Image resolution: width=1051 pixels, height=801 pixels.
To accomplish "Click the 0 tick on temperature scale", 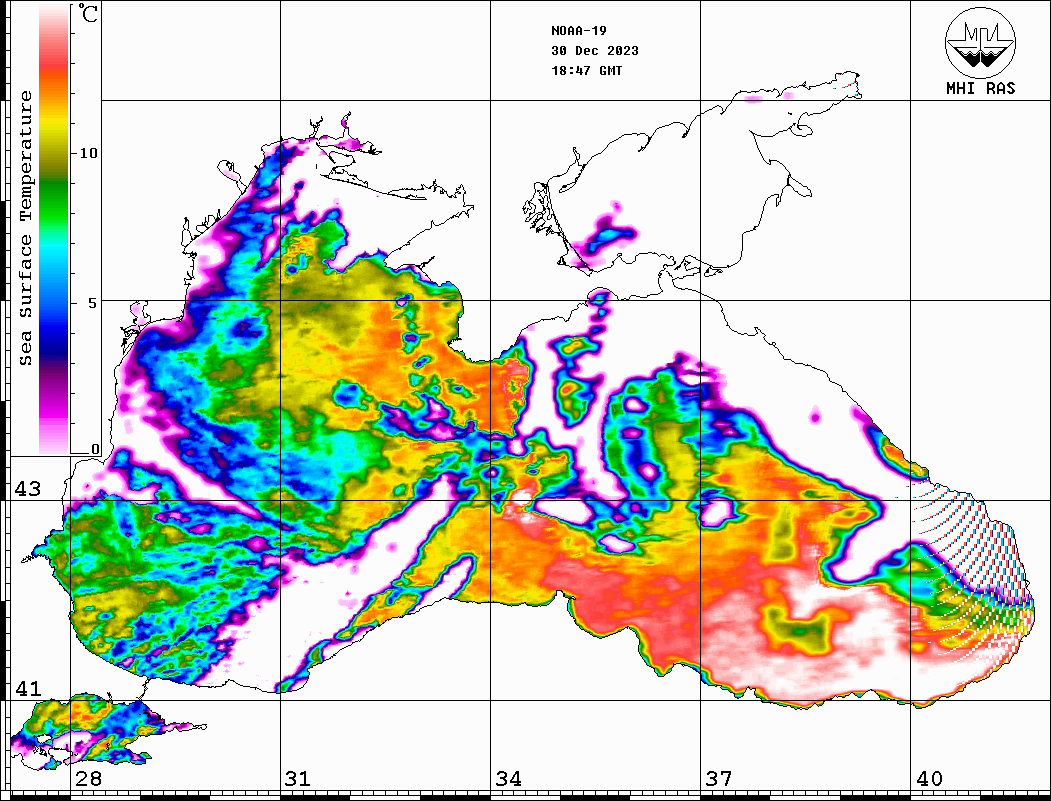I will point(95,449).
